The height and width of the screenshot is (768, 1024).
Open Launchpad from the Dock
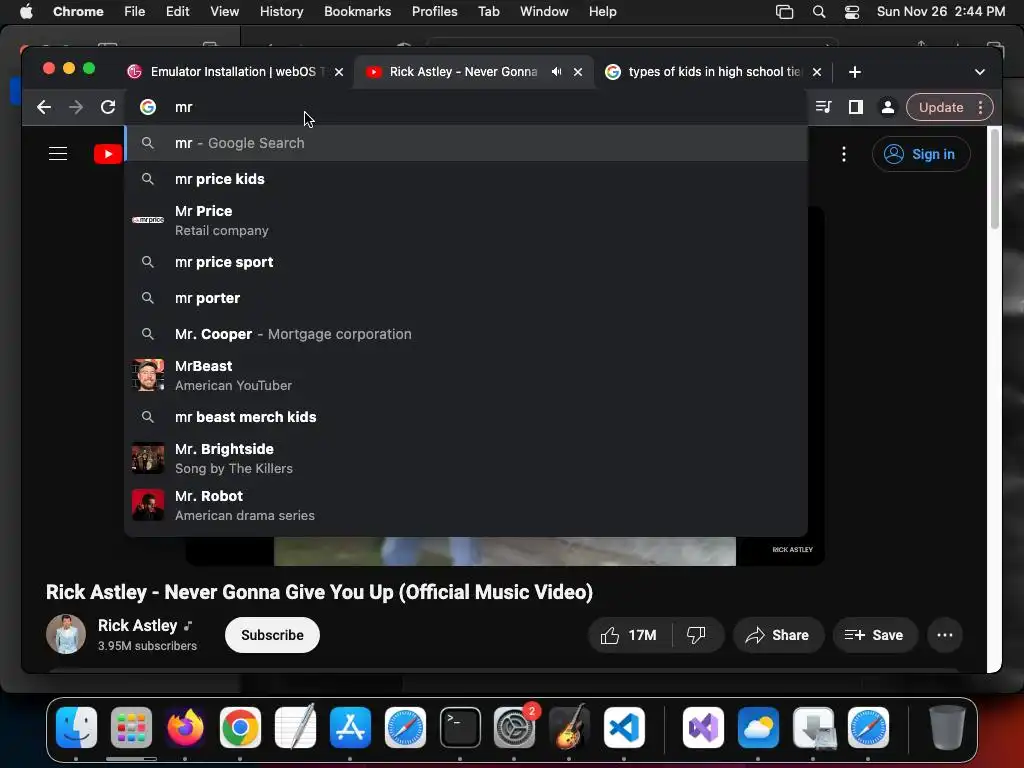point(131,727)
